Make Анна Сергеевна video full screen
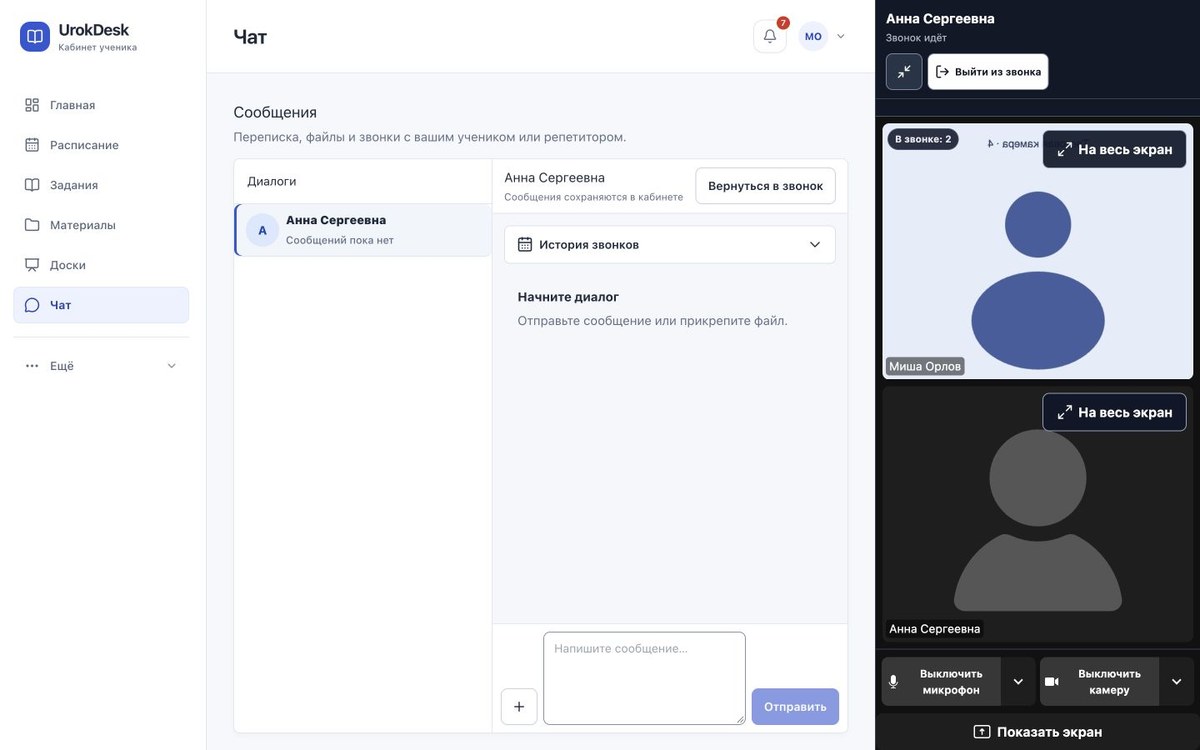 (1114, 412)
